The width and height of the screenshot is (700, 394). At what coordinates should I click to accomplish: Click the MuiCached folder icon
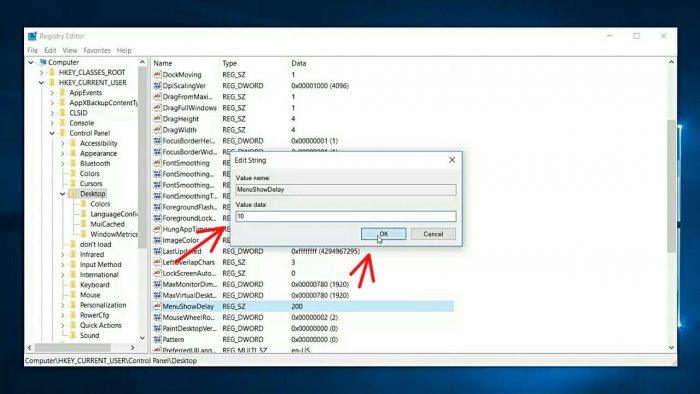[83, 224]
